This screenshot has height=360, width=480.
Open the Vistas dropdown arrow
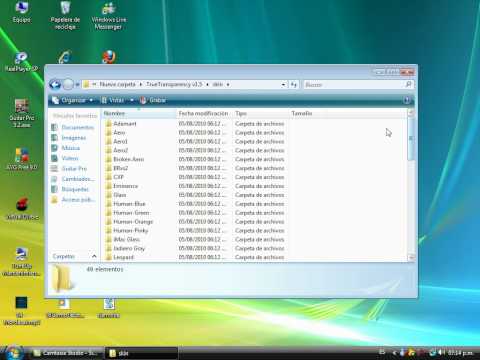point(132,100)
